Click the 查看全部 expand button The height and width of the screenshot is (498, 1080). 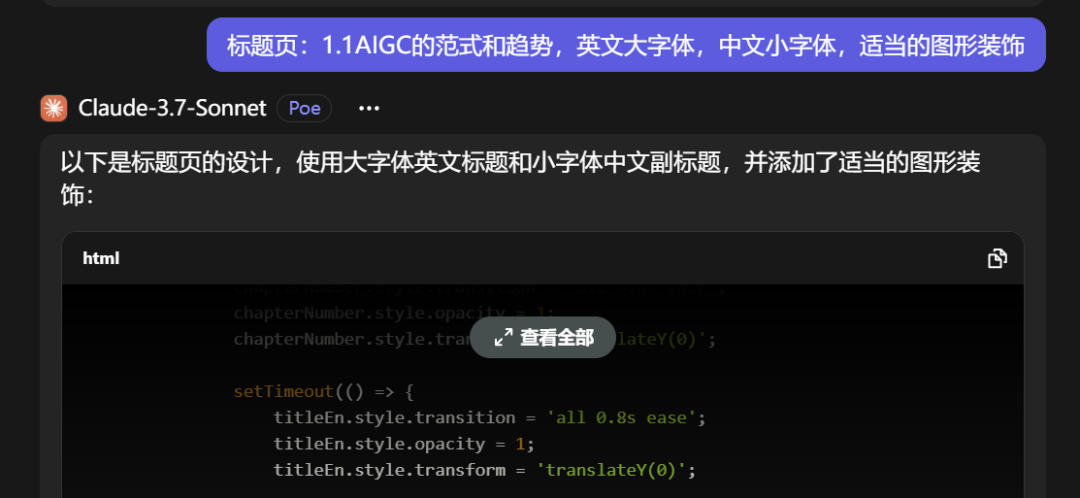point(543,338)
